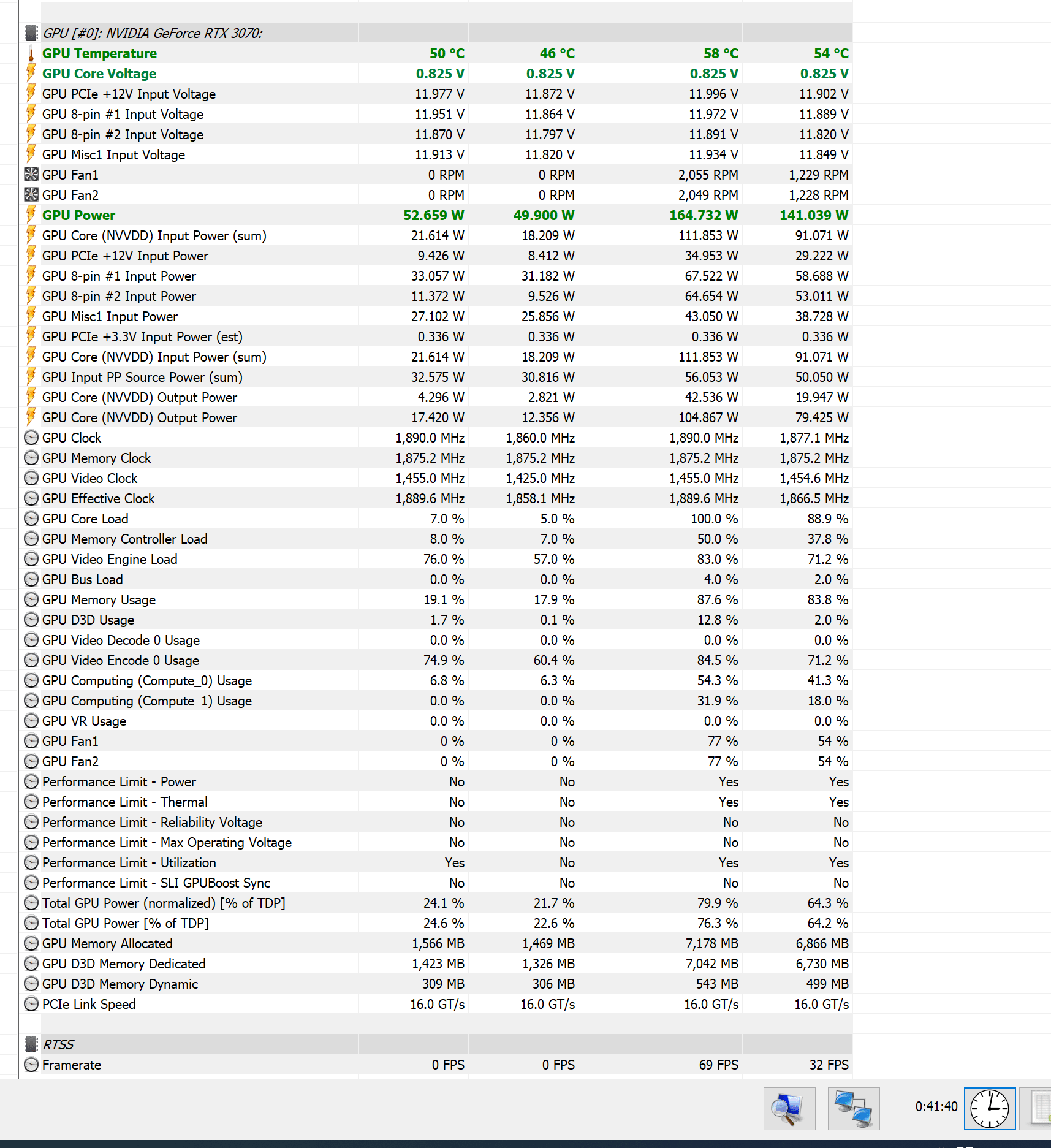Click the 1,877.1 MHz average GPU Clock value

814,438
